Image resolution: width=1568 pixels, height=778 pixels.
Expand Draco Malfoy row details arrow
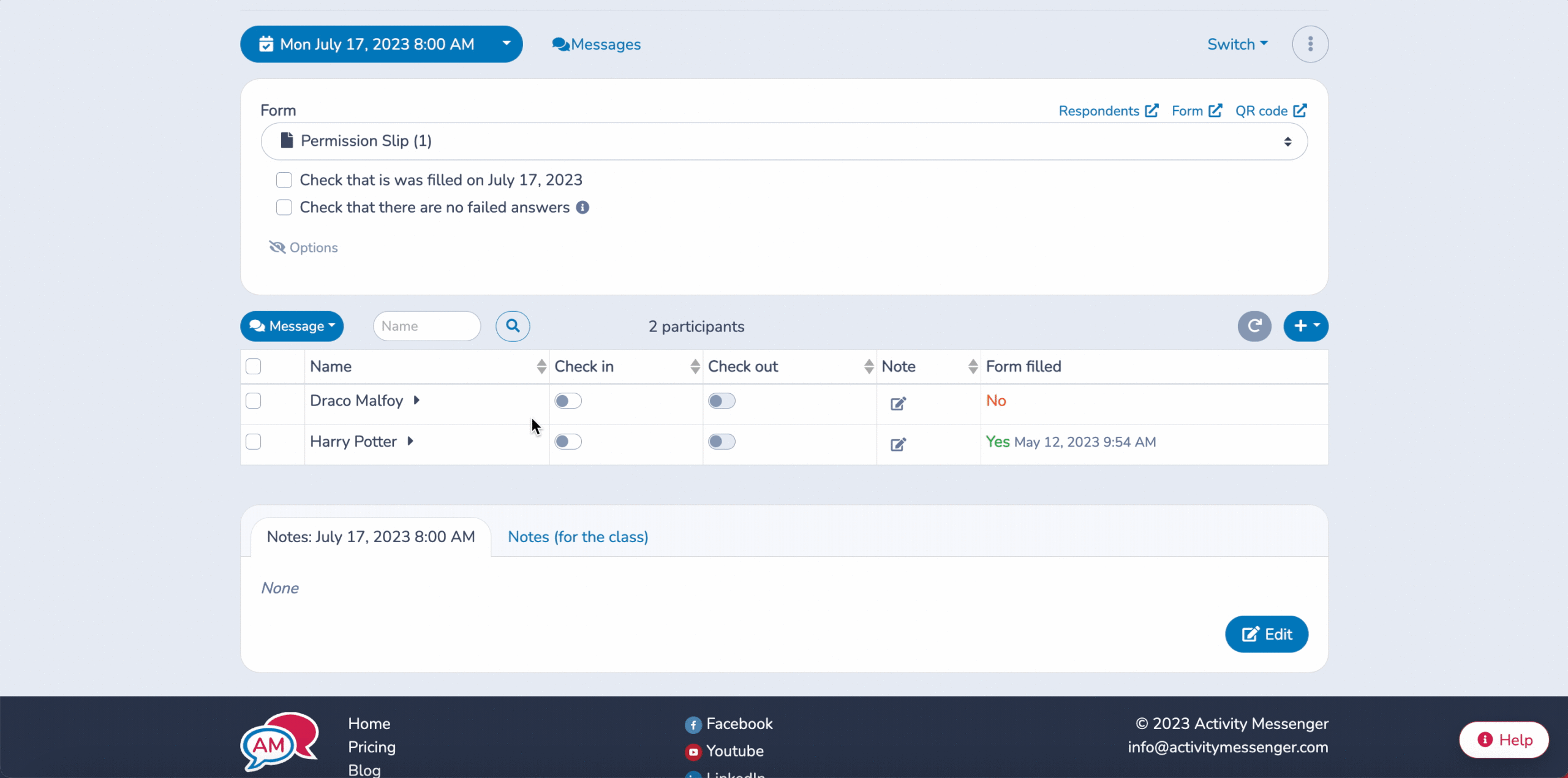click(x=417, y=401)
